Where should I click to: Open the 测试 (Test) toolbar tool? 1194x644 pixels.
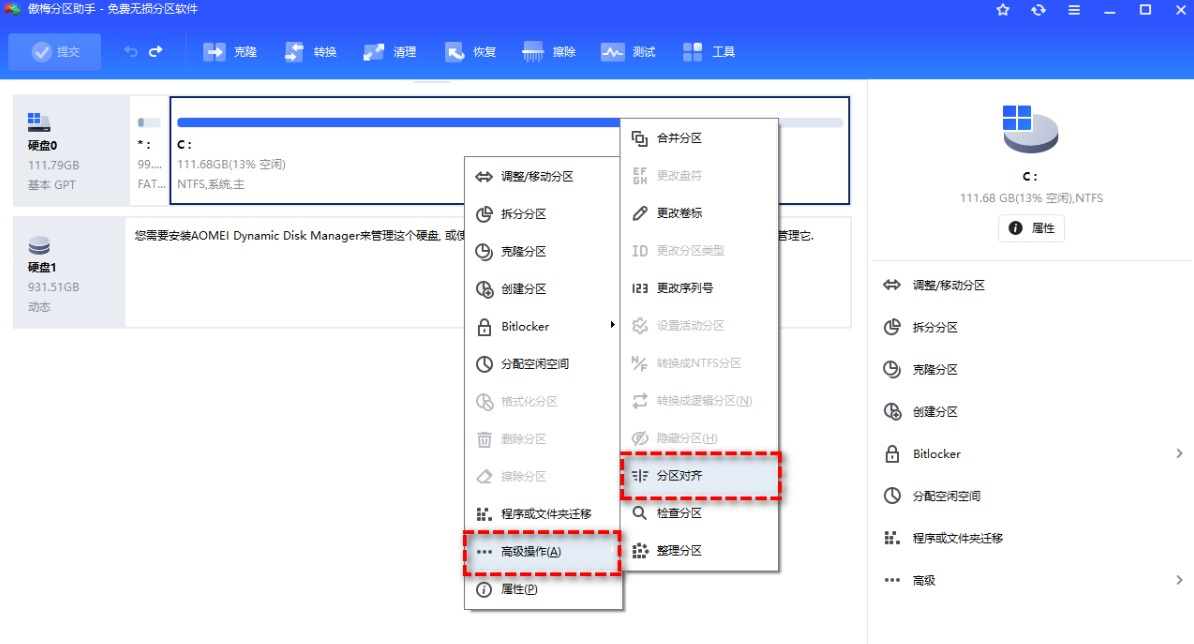[628, 51]
